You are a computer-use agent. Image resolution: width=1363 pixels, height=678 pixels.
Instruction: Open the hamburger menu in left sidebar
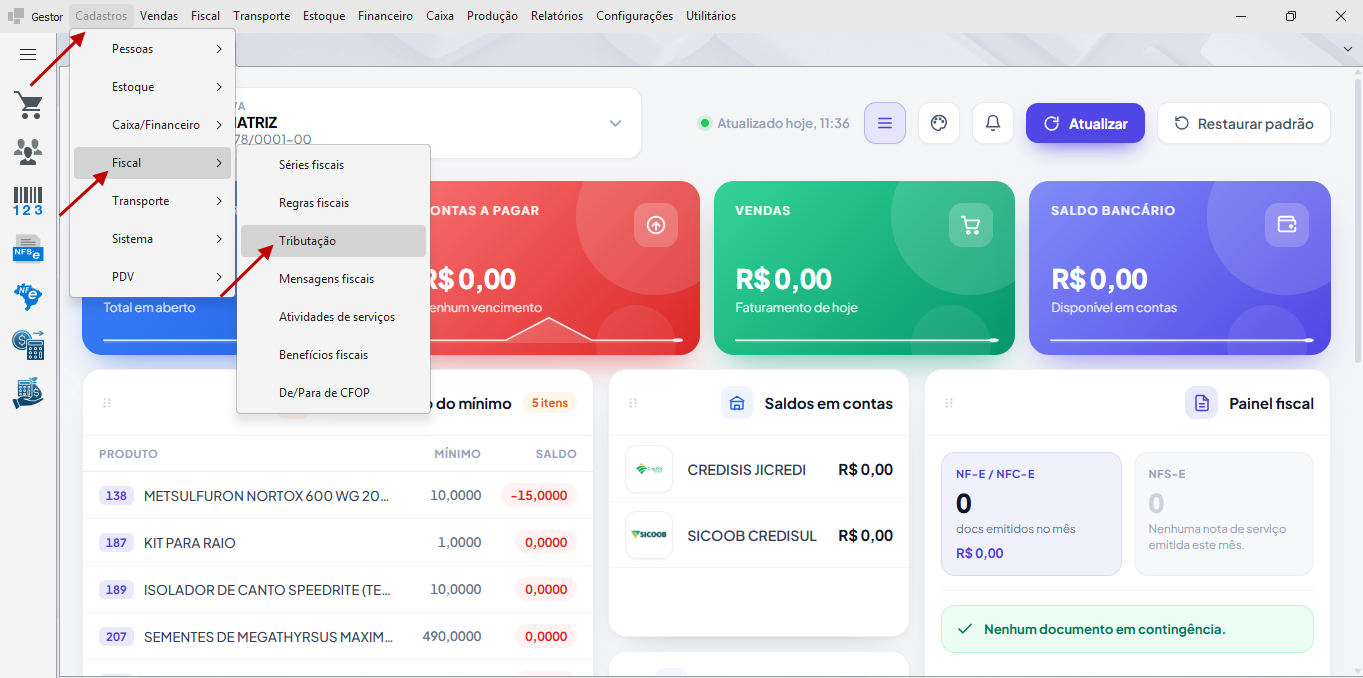[x=28, y=55]
